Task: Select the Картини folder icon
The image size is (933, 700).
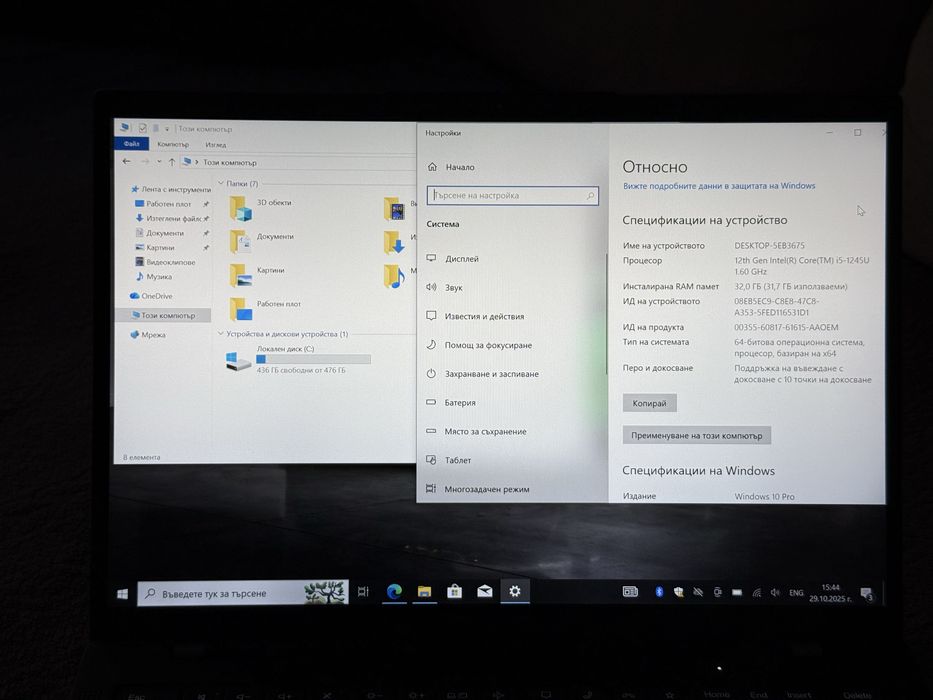Action: click(x=241, y=276)
